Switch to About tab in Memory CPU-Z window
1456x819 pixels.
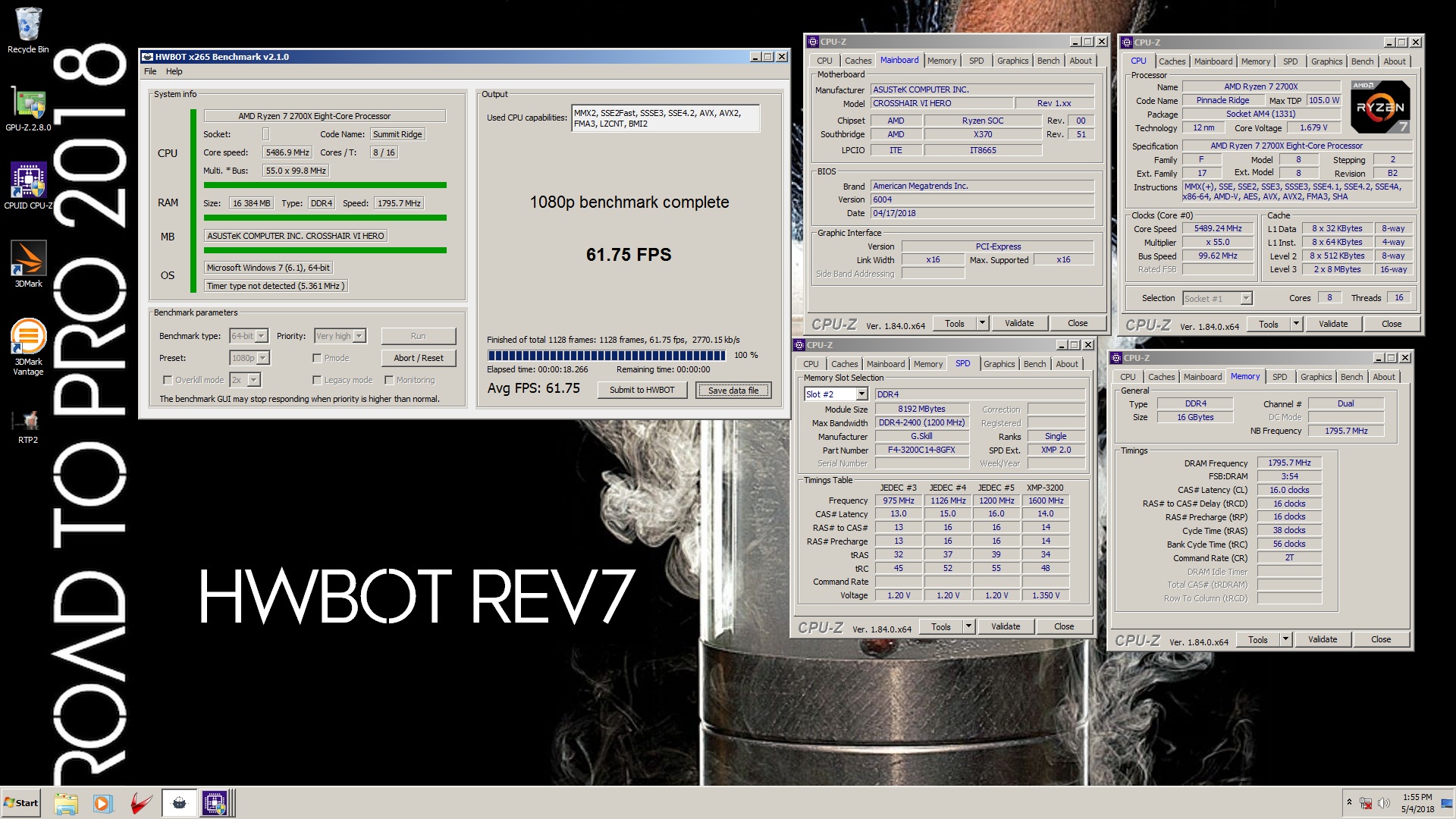tap(1384, 377)
